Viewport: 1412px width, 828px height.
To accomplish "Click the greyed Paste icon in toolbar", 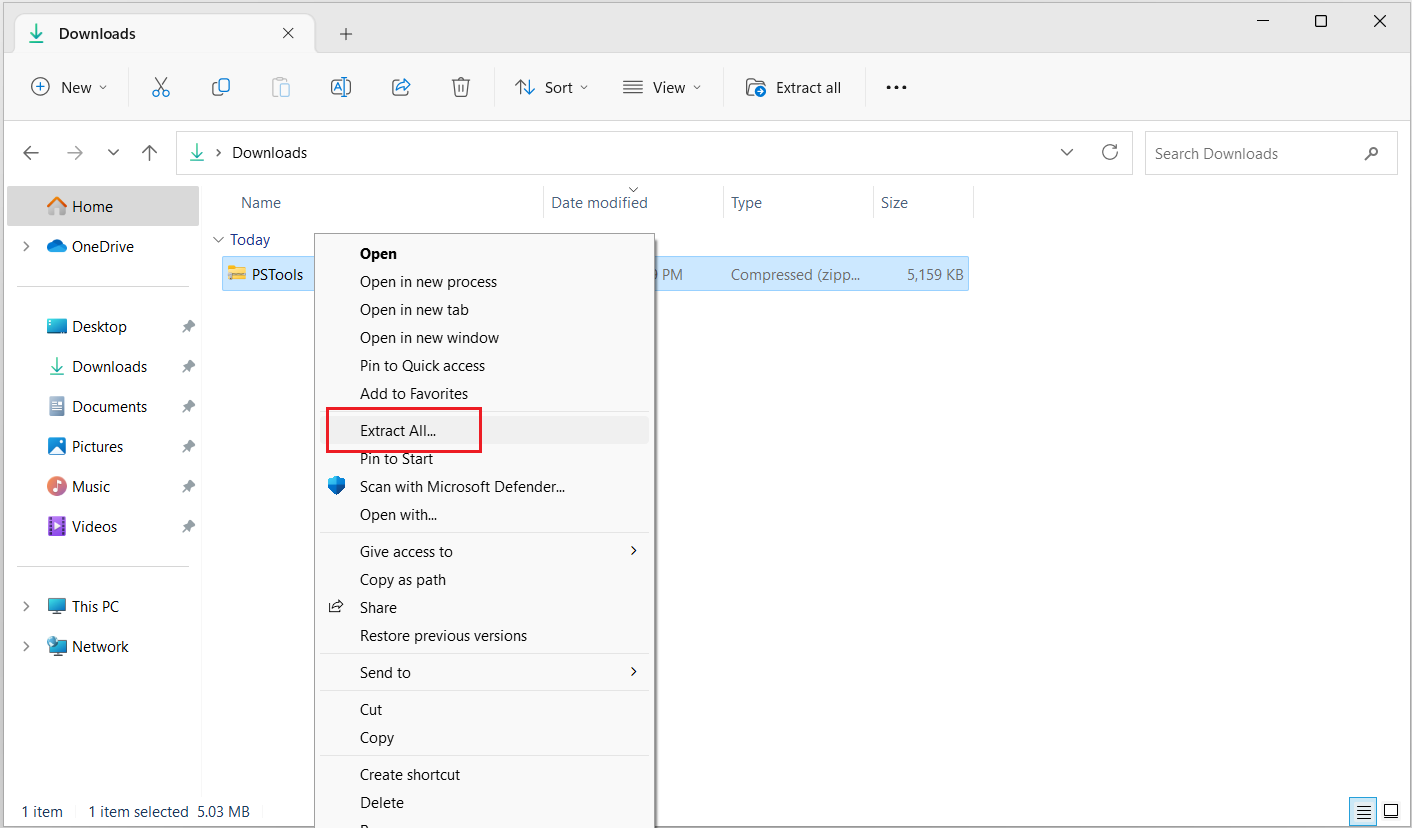I will (281, 88).
